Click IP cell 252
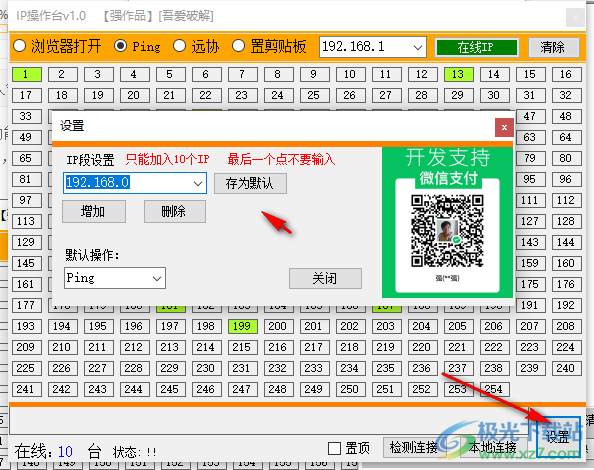The image size is (594, 470). click(x=422, y=389)
